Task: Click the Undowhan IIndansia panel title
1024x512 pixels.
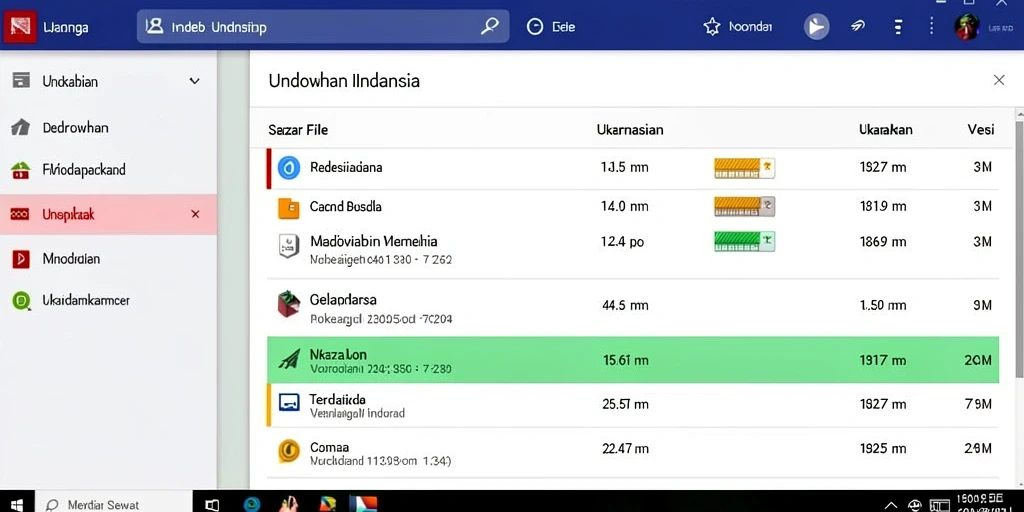Action: point(344,81)
